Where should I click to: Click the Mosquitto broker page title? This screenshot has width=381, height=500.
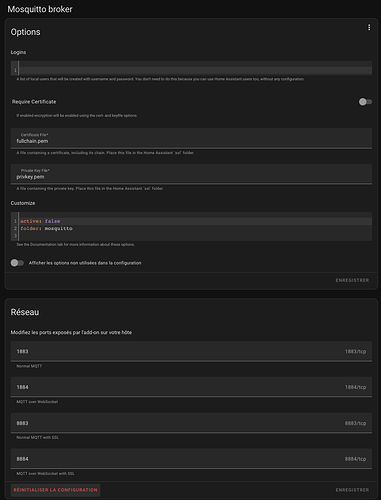[40, 9]
